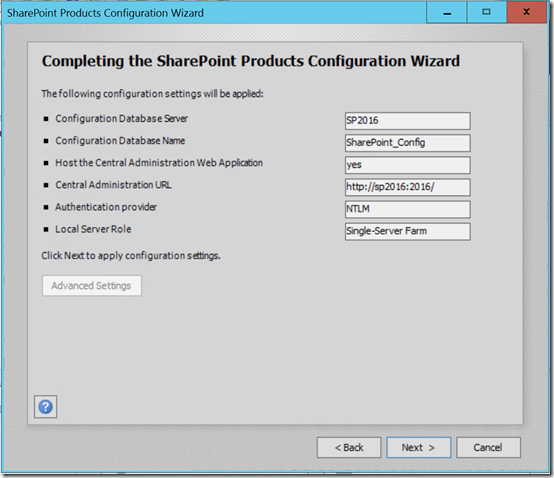
Task: Click the Host Central Administration 'yes' field
Action: (x=408, y=165)
